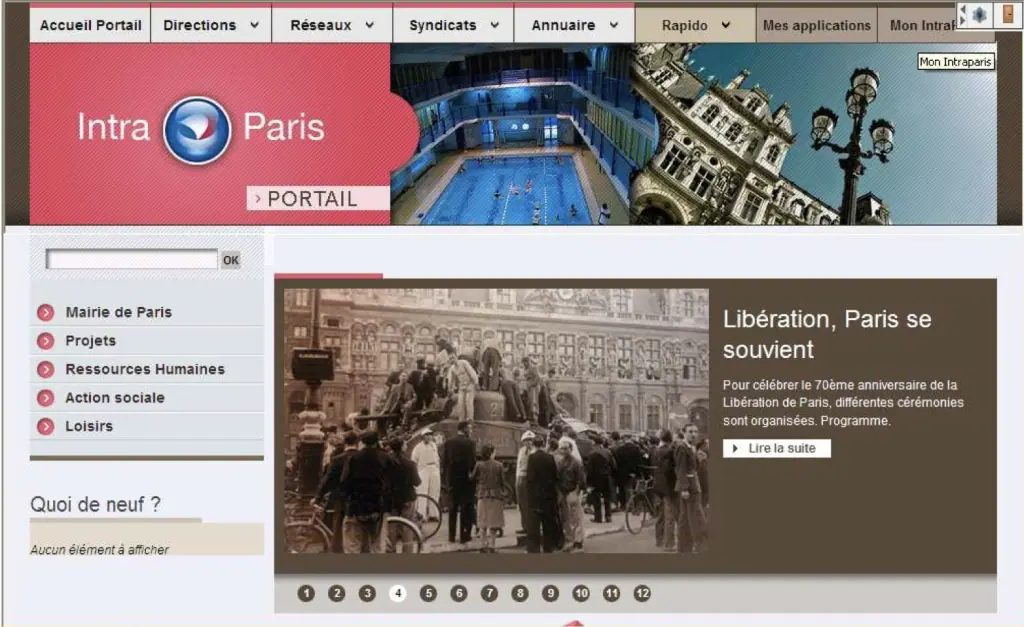Click the PORTAIL link under the logo
Viewport: 1024px width, 627px height.
(318, 199)
